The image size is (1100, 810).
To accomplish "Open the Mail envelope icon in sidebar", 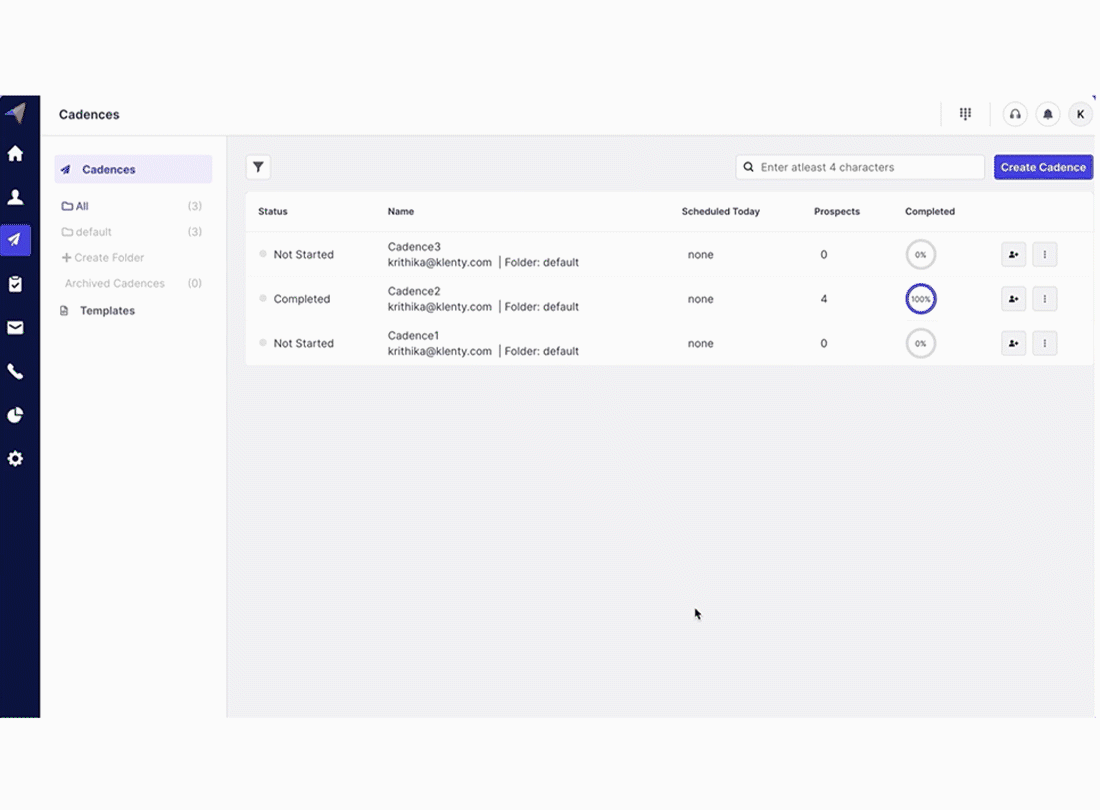I will coord(15,328).
